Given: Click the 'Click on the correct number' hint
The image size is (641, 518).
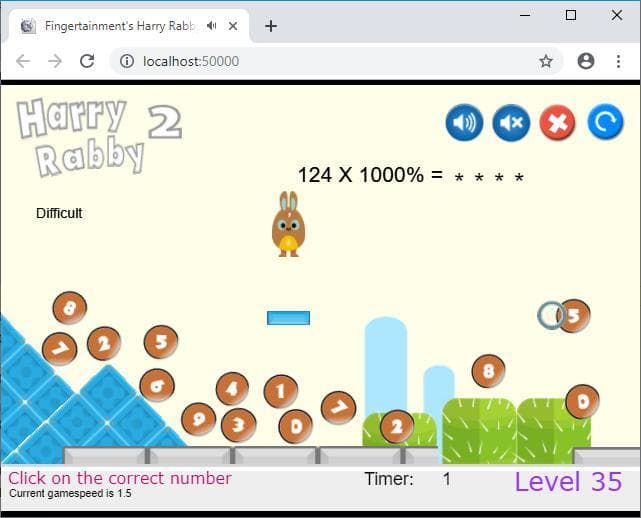Looking at the screenshot, I should click(x=120, y=478).
